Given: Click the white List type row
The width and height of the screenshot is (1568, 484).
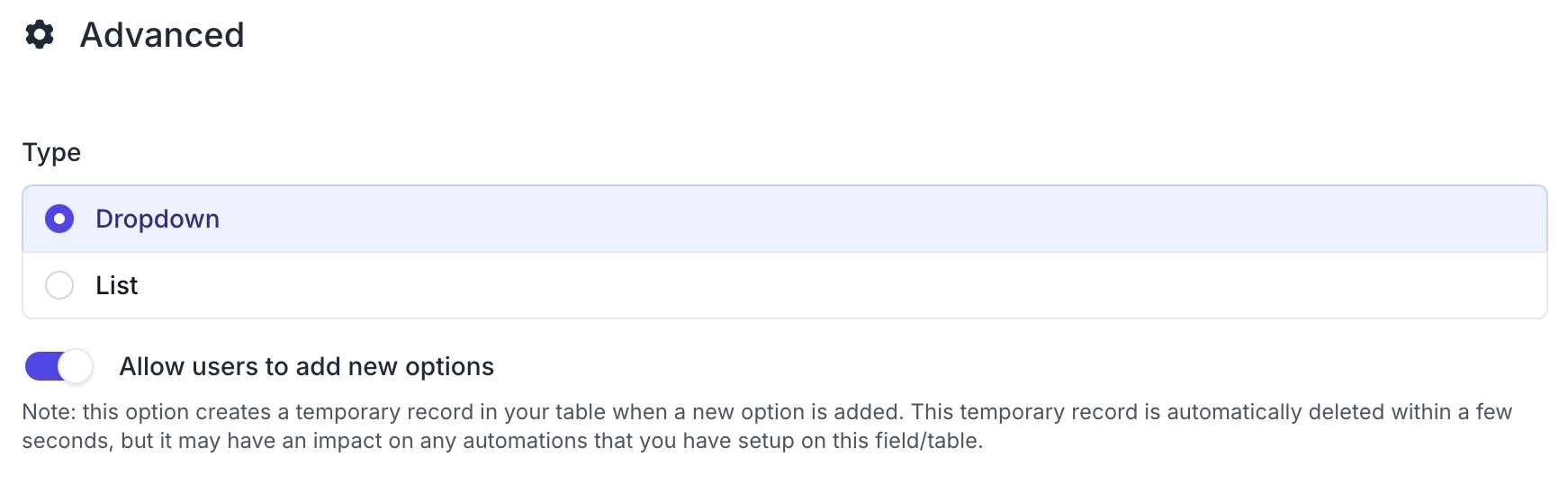Looking at the screenshot, I should click(785, 285).
